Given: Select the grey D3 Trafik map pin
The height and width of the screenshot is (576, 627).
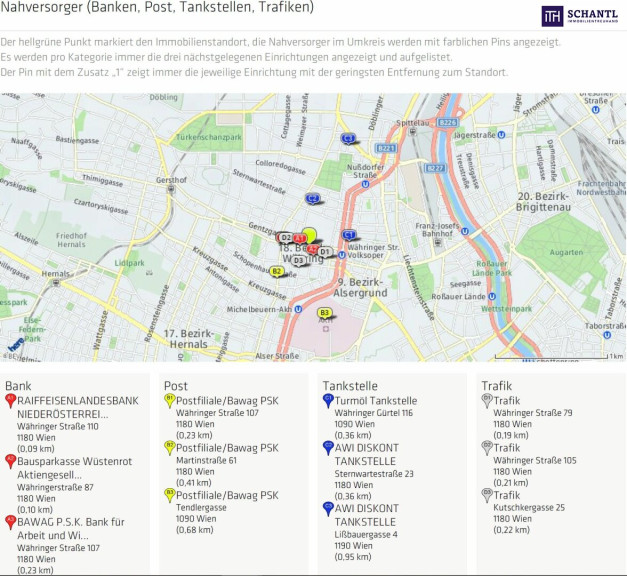Looking at the screenshot, I should point(298,260).
